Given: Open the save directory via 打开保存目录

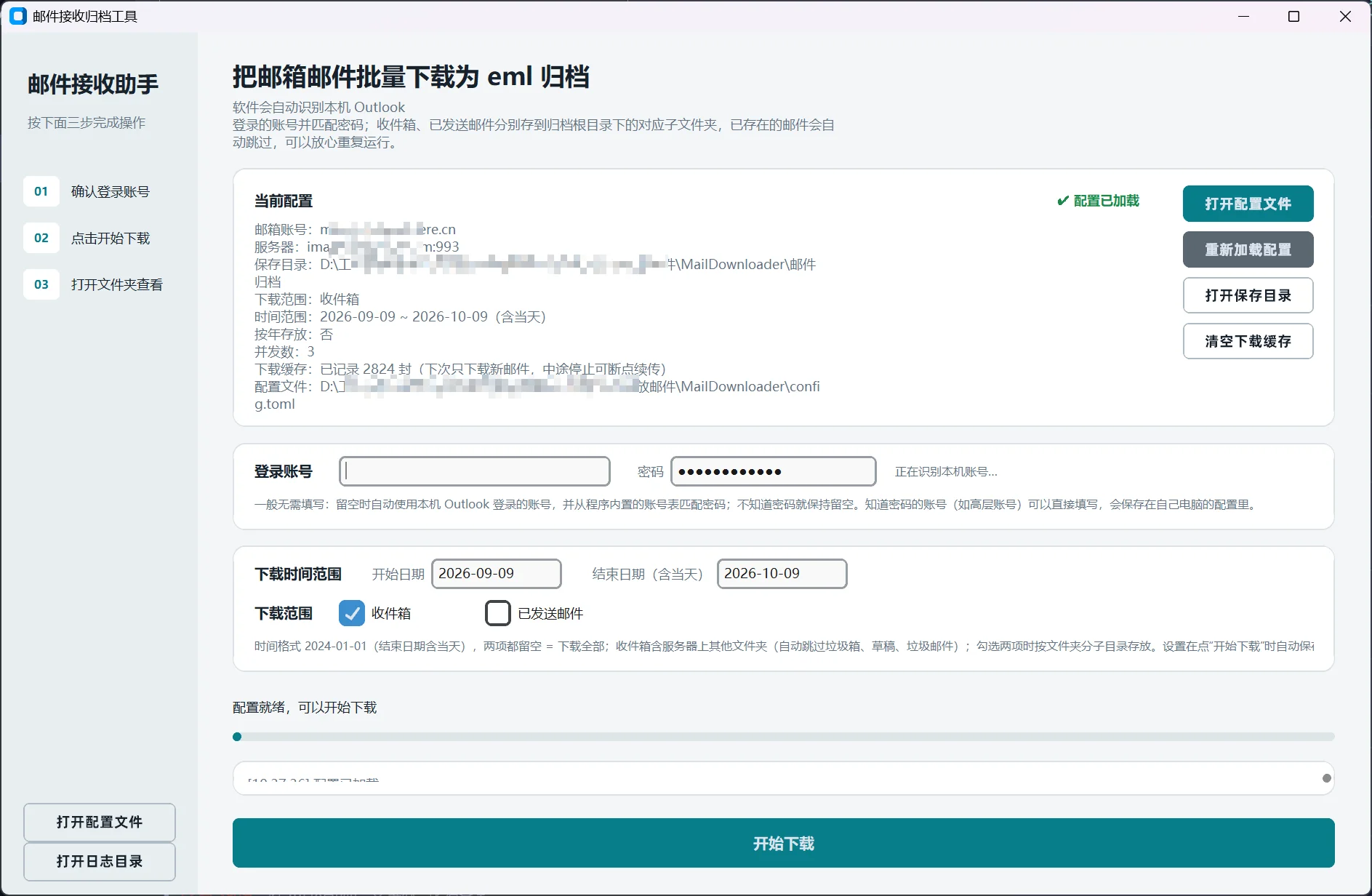Looking at the screenshot, I should click(1248, 295).
